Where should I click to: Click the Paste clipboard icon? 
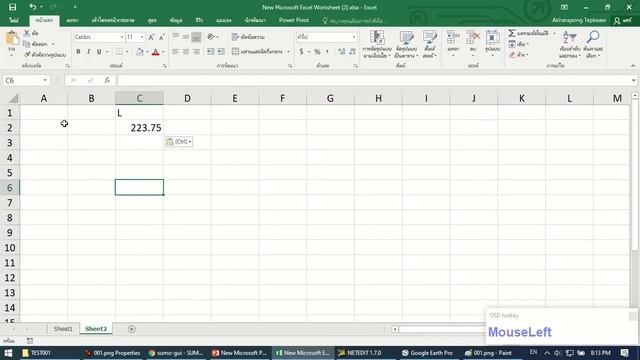(12, 39)
